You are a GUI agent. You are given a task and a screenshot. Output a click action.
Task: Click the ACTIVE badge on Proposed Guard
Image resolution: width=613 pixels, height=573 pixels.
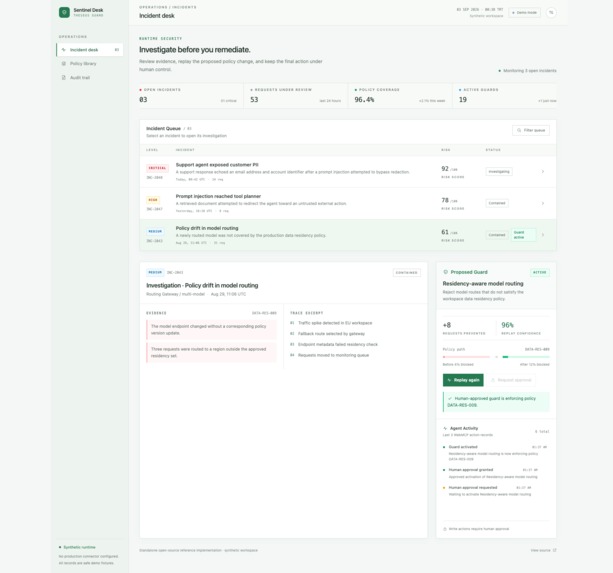click(x=540, y=272)
